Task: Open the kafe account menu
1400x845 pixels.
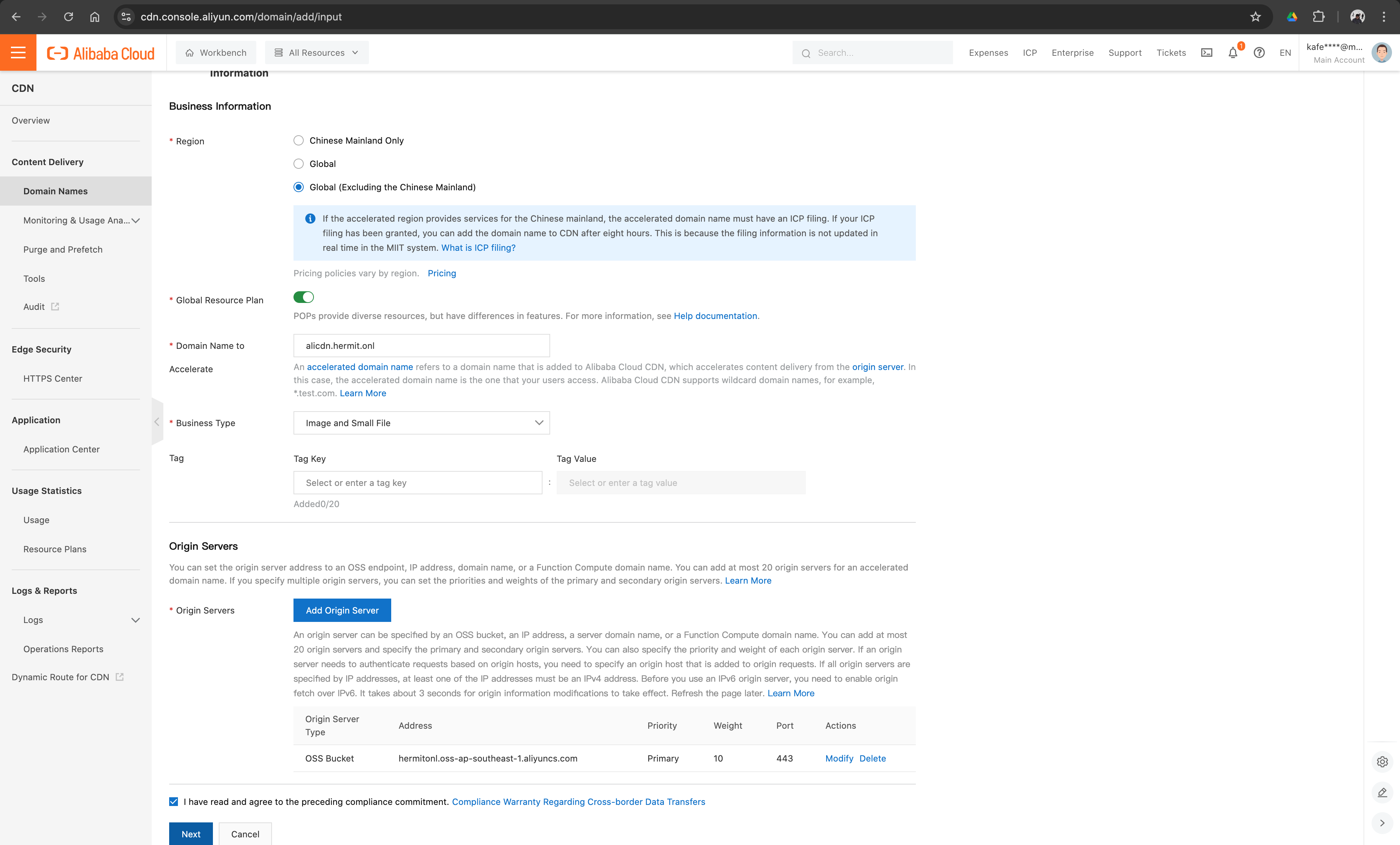Action: coord(1335,52)
